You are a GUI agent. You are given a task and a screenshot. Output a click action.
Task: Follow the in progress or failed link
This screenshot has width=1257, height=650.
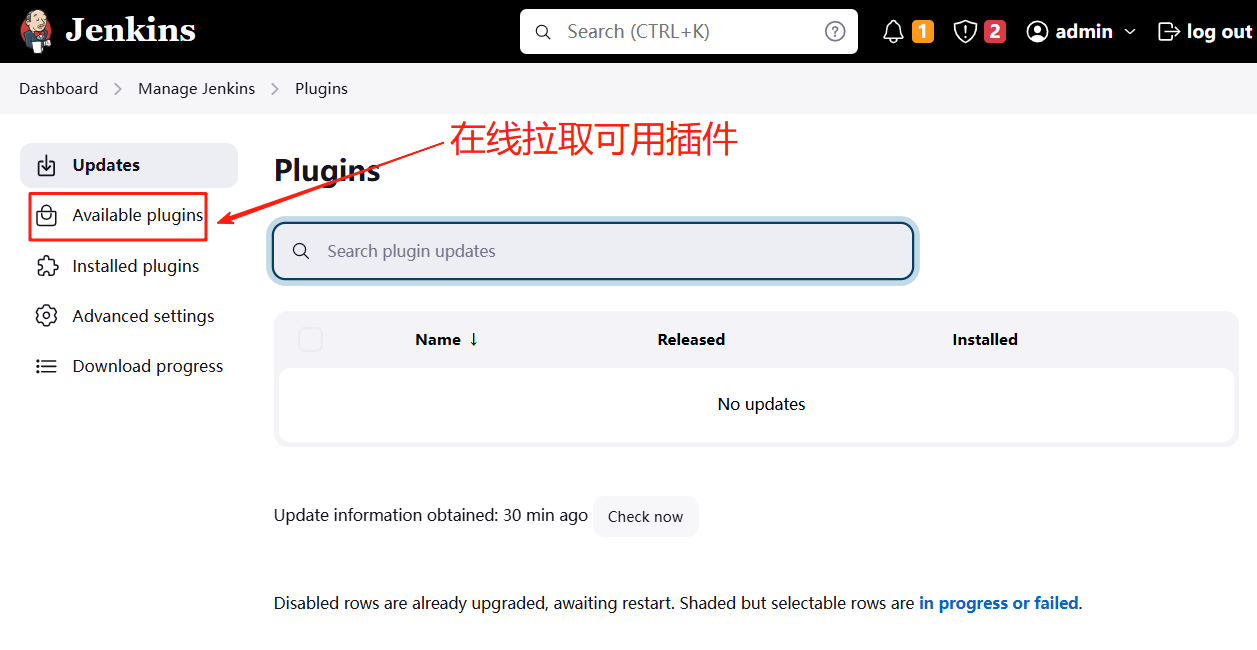pyautogui.click(x=999, y=603)
